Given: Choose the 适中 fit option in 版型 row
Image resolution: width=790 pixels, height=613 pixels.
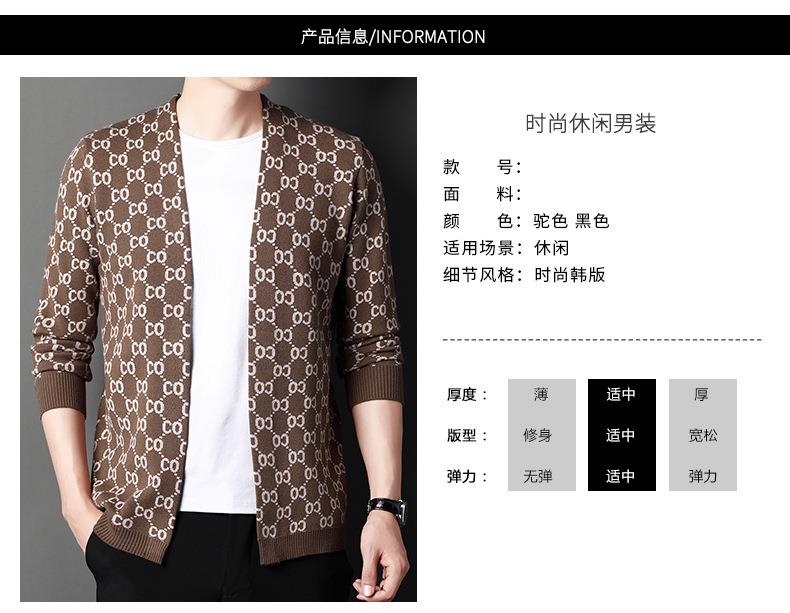Looking at the screenshot, I should click(621, 435).
